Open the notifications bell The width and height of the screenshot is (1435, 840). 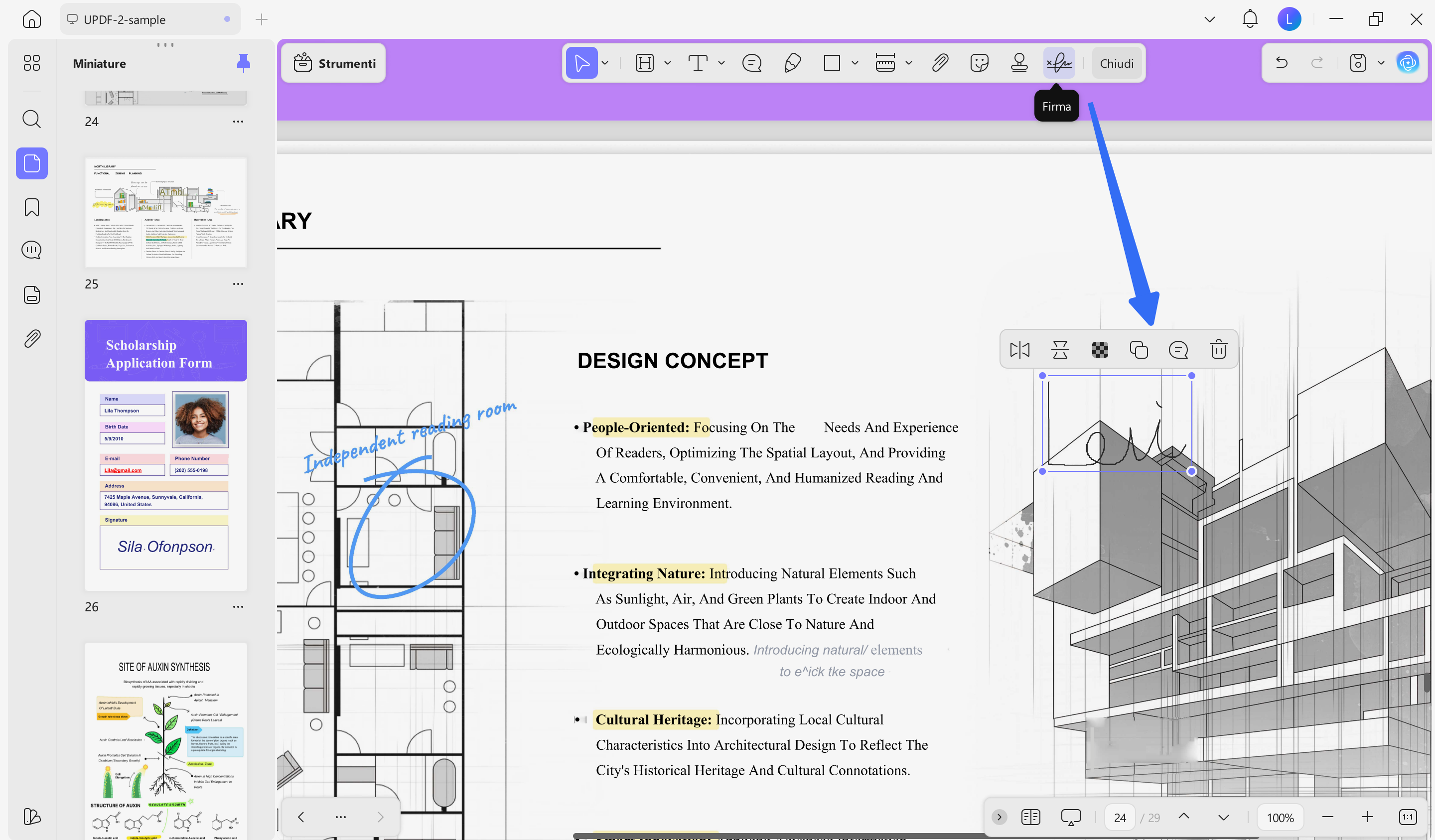tap(1250, 19)
